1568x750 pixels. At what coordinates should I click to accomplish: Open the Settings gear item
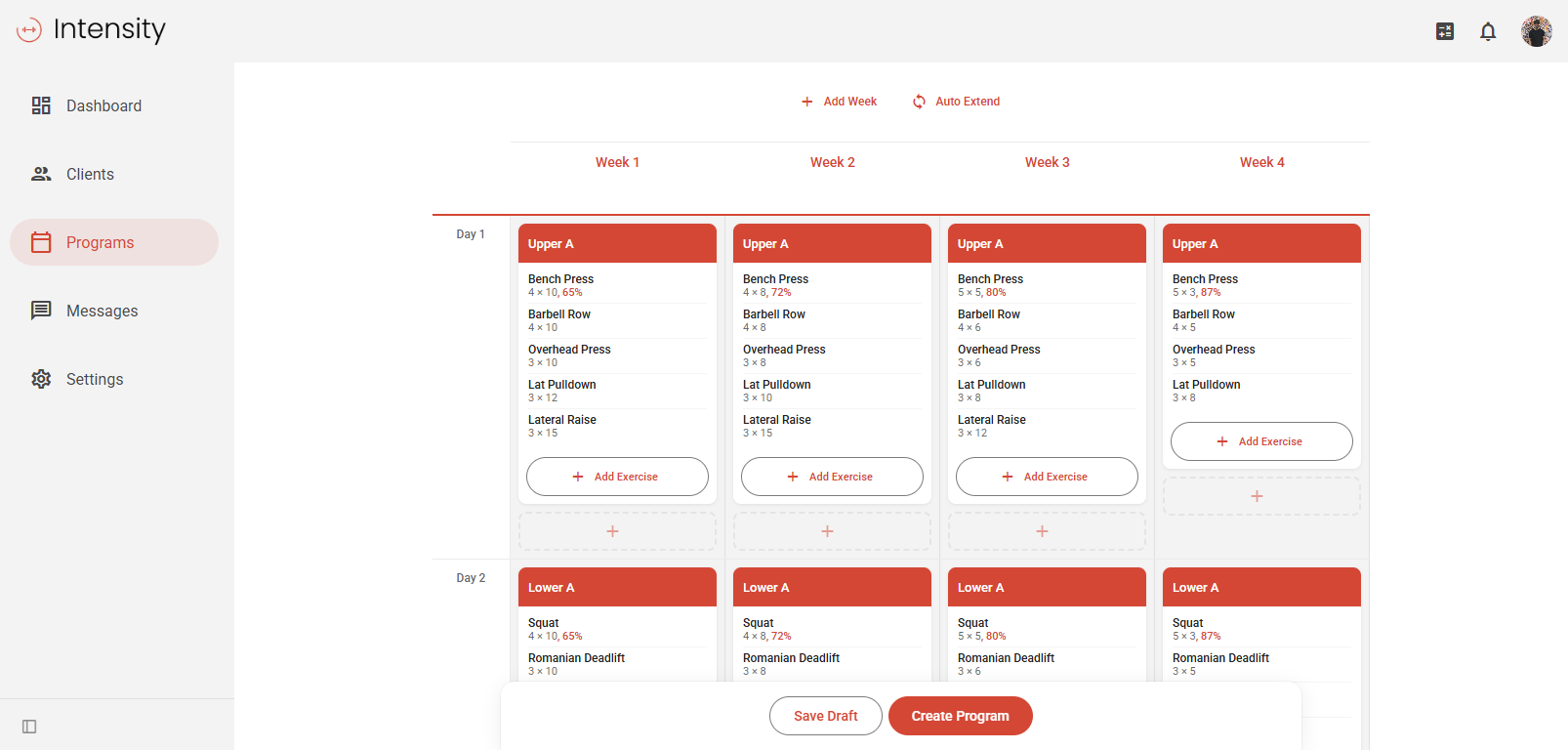click(x=94, y=379)
